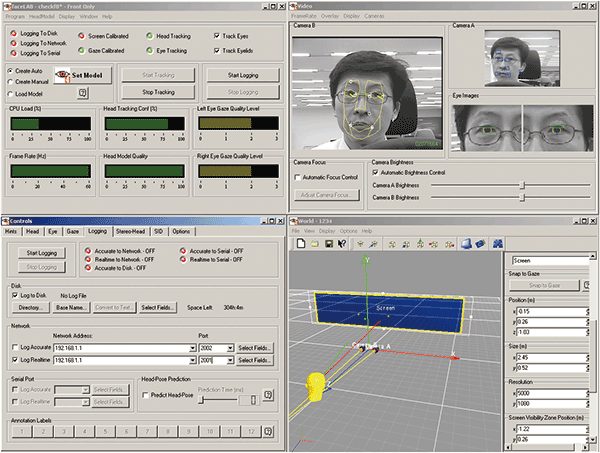Click the Camera A video thumbnail
The height and width of the screenshot is (453, 600).
click(x=520, y=57)
